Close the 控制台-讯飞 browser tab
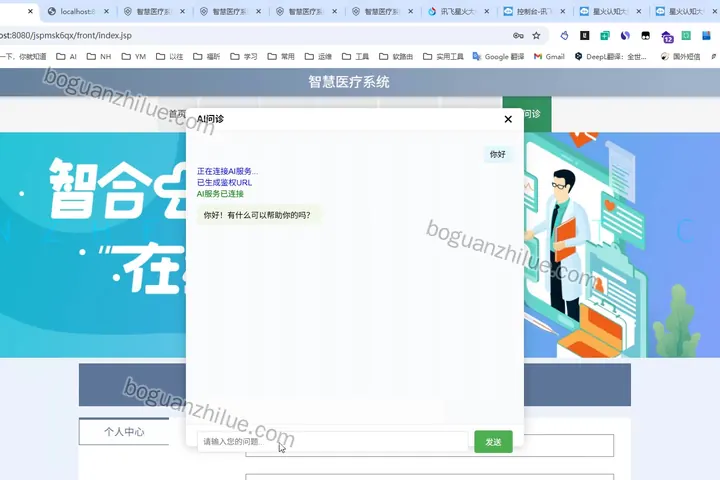Image resolution: width=720 pixels, height=480 pixels. pos(563,11)
